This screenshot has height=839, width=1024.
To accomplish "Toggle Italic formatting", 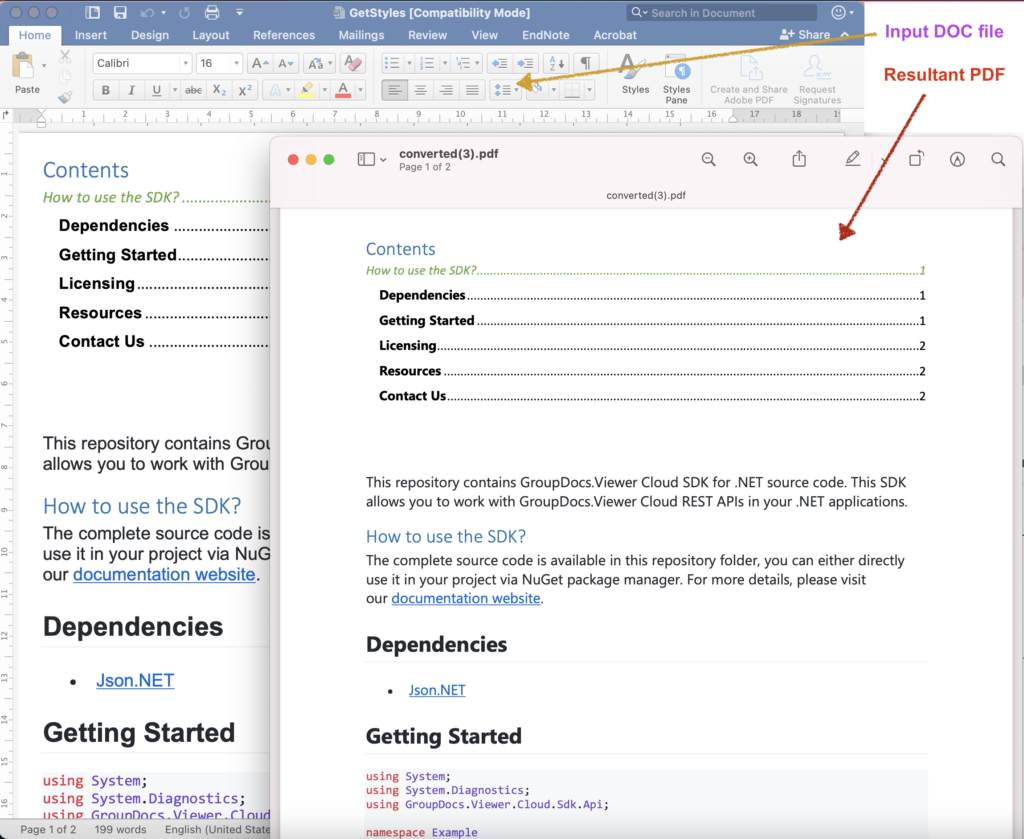I will [x=131, y=90].
